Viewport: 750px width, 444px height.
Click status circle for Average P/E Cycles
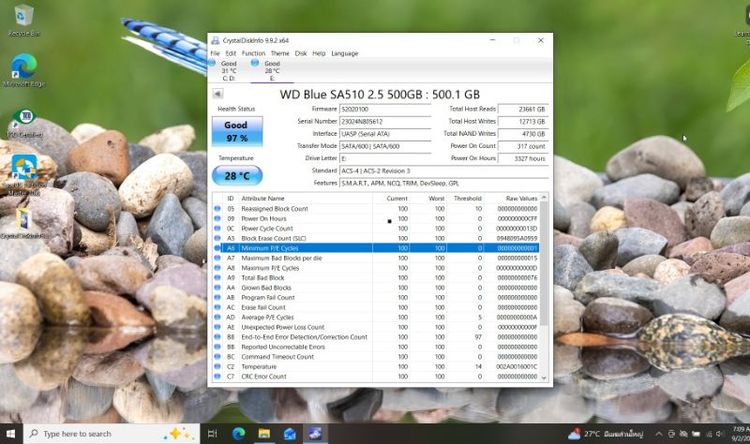coord(217,317)
